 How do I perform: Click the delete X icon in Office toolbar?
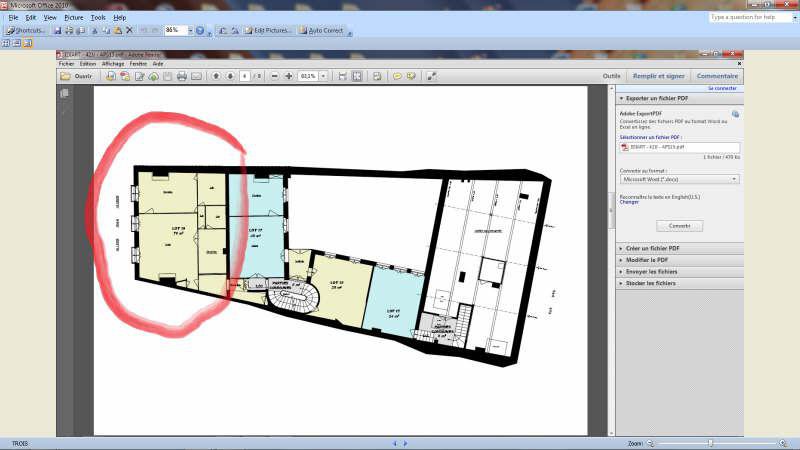coord(129,30)
